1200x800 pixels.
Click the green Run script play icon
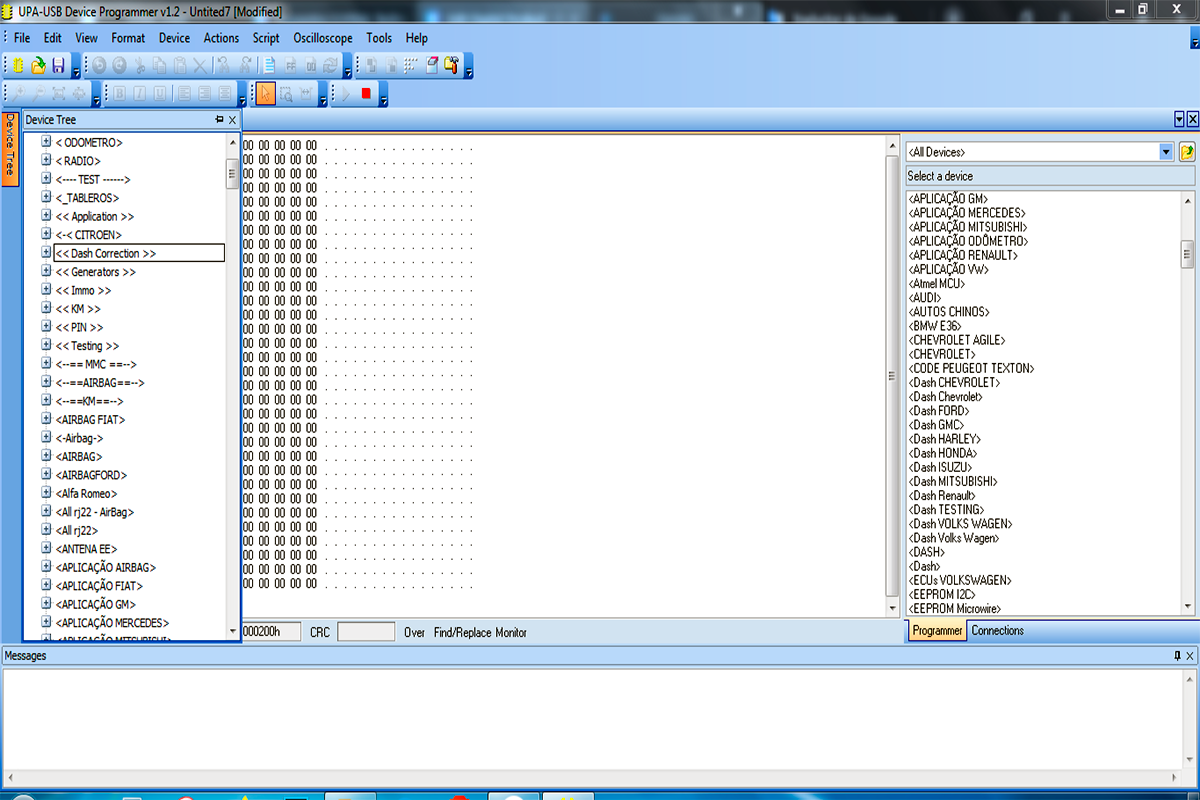pyautogui.click(x=346, y=94)
